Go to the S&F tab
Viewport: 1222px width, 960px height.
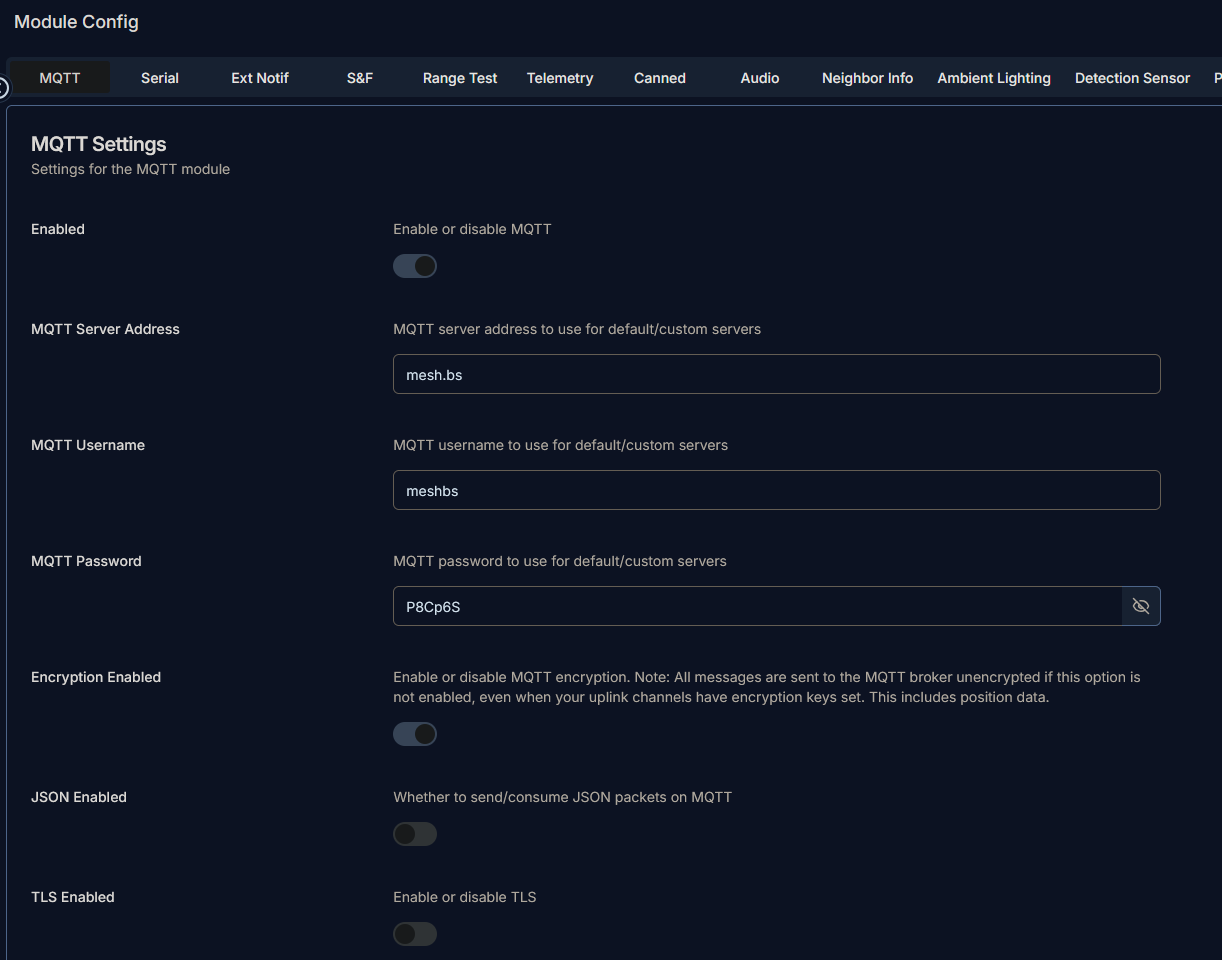tap(360, 78)
